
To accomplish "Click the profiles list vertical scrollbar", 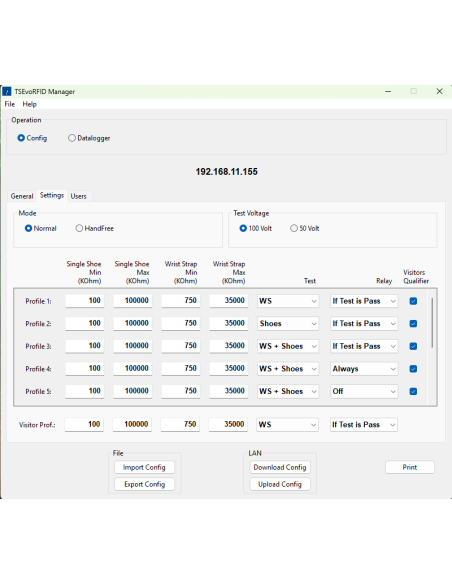I will pyautogui.click(x=432, y=323).
